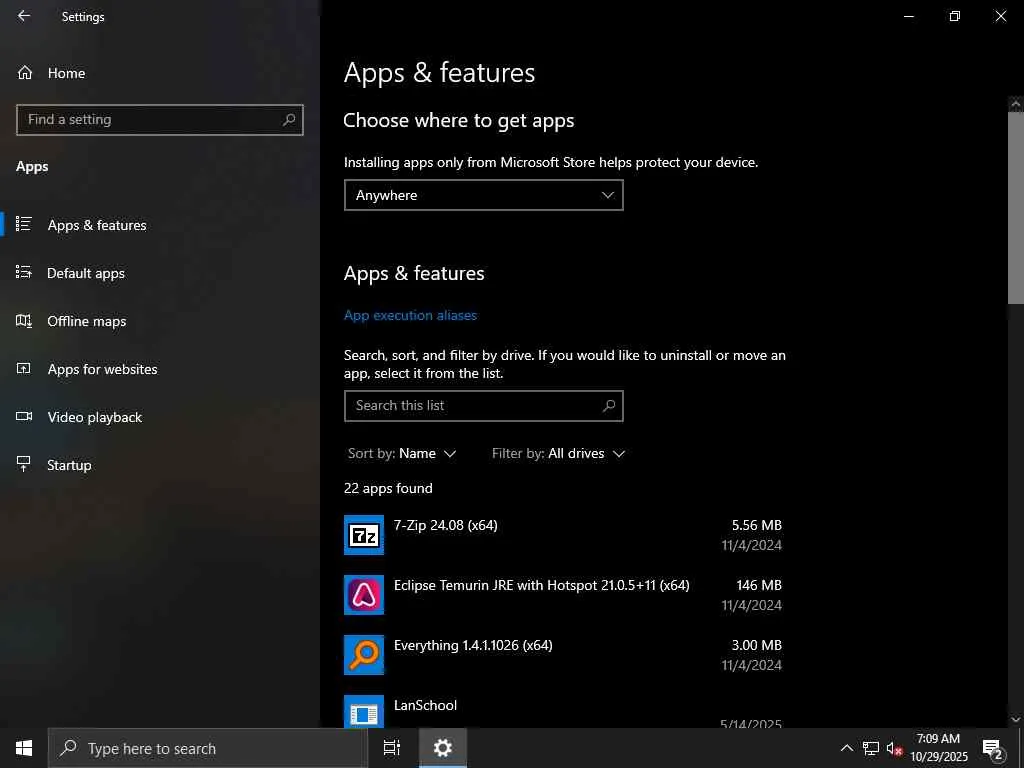Show hidden system tray icons

coord(846,748)
